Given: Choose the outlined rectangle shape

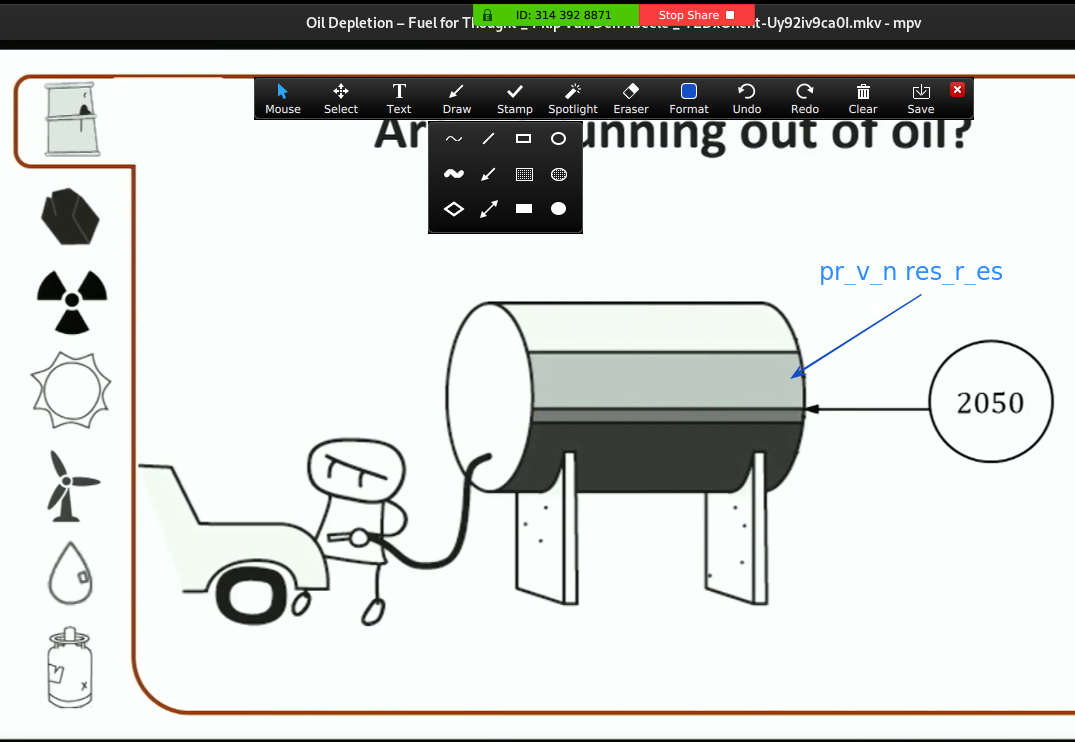Looking at the screenshot, I should click(523, 139).
